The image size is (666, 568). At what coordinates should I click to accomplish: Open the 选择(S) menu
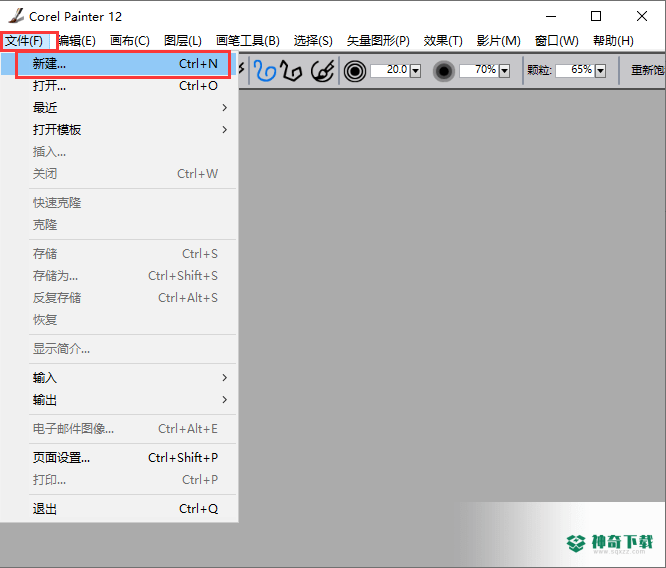(313, 41)
